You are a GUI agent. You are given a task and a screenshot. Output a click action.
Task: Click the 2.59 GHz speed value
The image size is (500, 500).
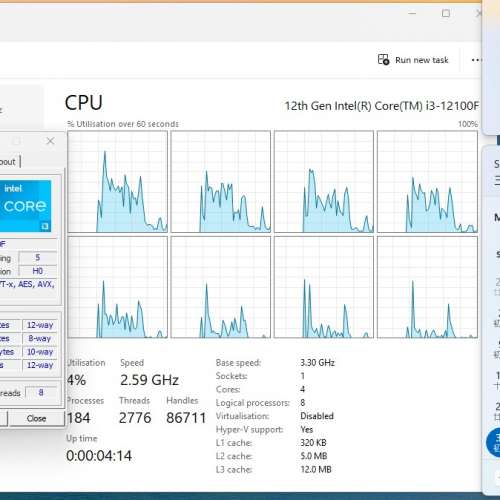149,380
